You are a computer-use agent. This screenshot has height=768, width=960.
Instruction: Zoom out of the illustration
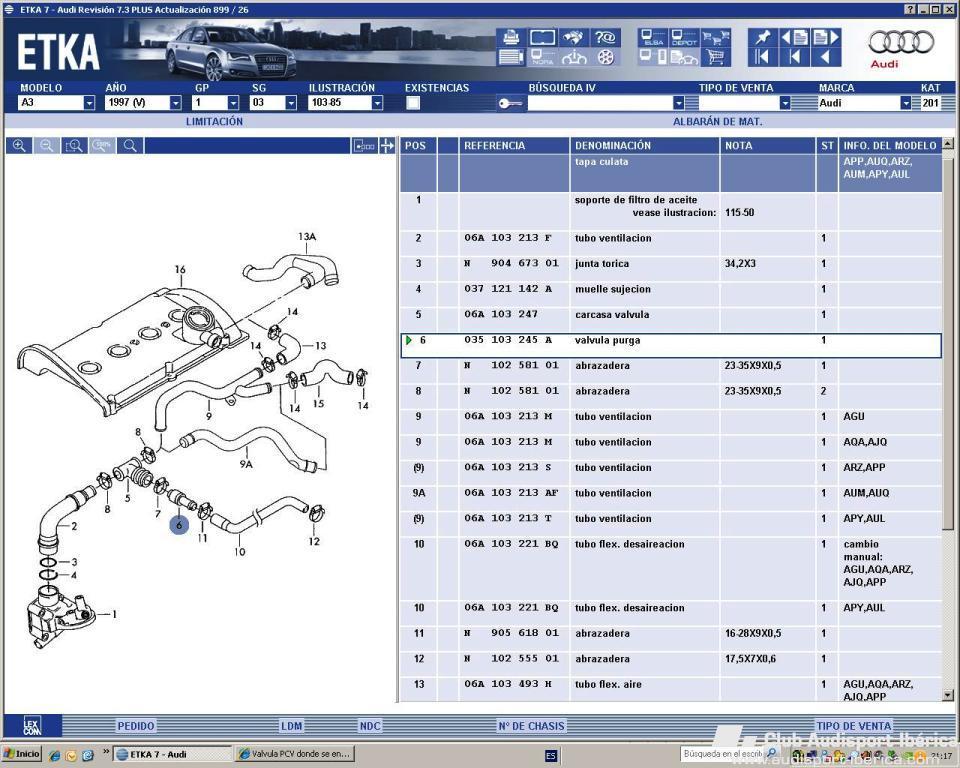pyautogui.click(x=47, y=145)
